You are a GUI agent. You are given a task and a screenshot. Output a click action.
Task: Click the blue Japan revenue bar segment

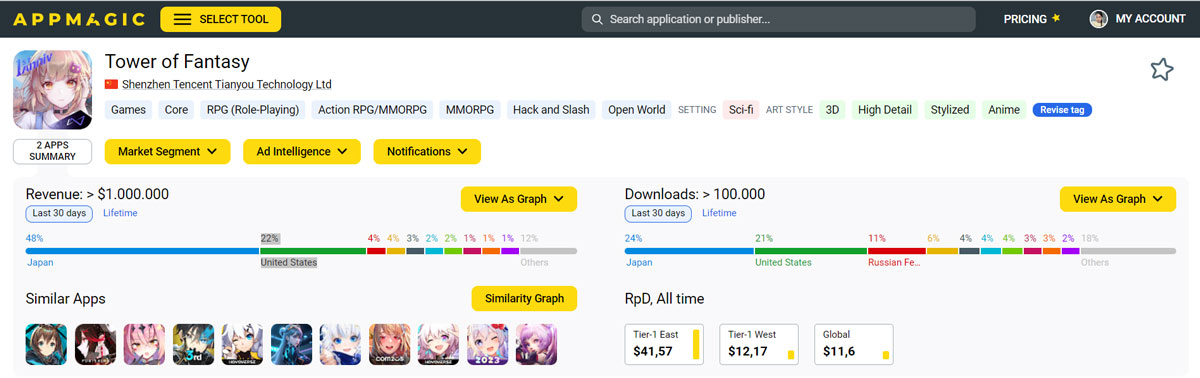point(142,251)
